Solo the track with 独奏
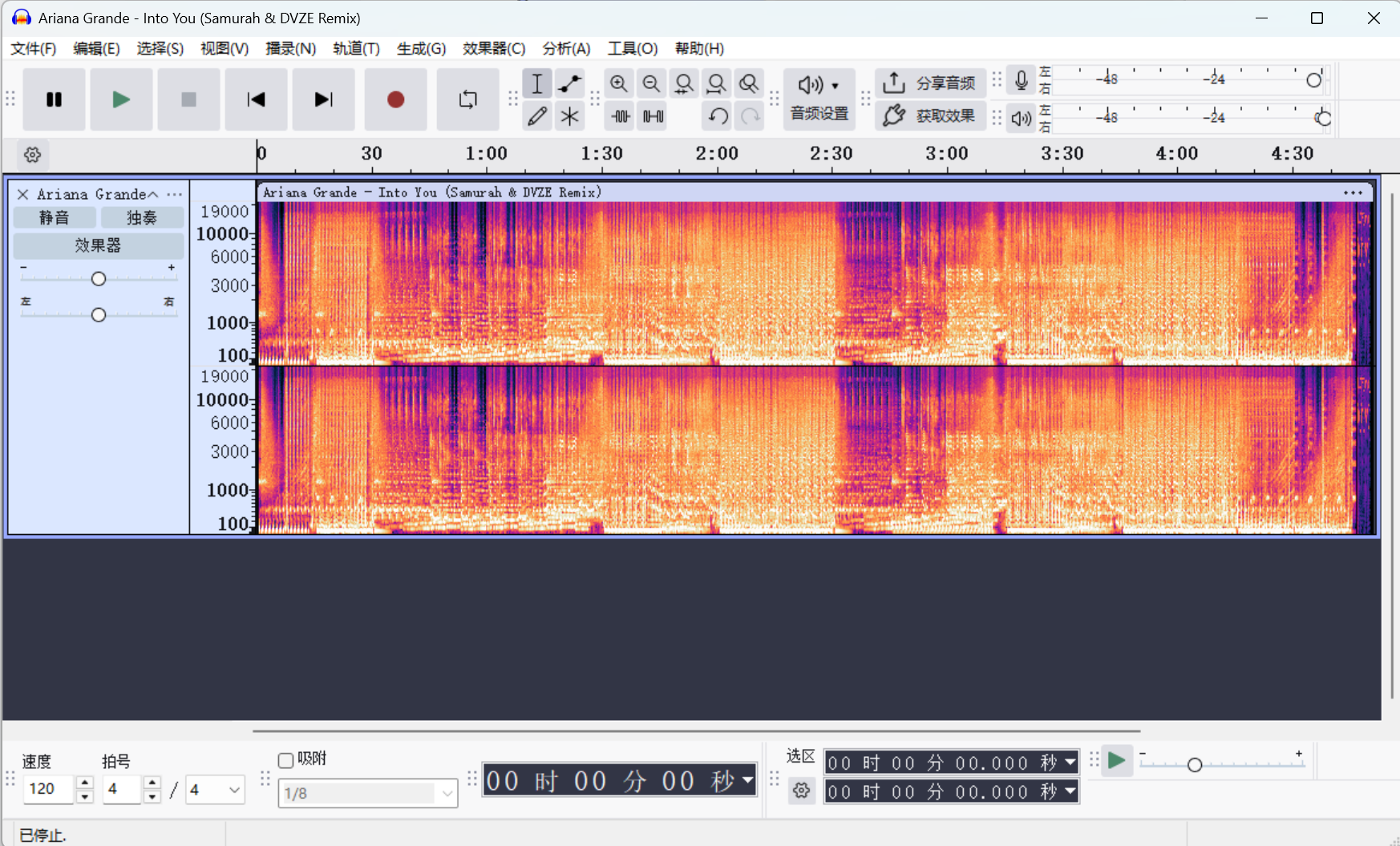Screen dimensions: 1400x846 tap(142, 217)
